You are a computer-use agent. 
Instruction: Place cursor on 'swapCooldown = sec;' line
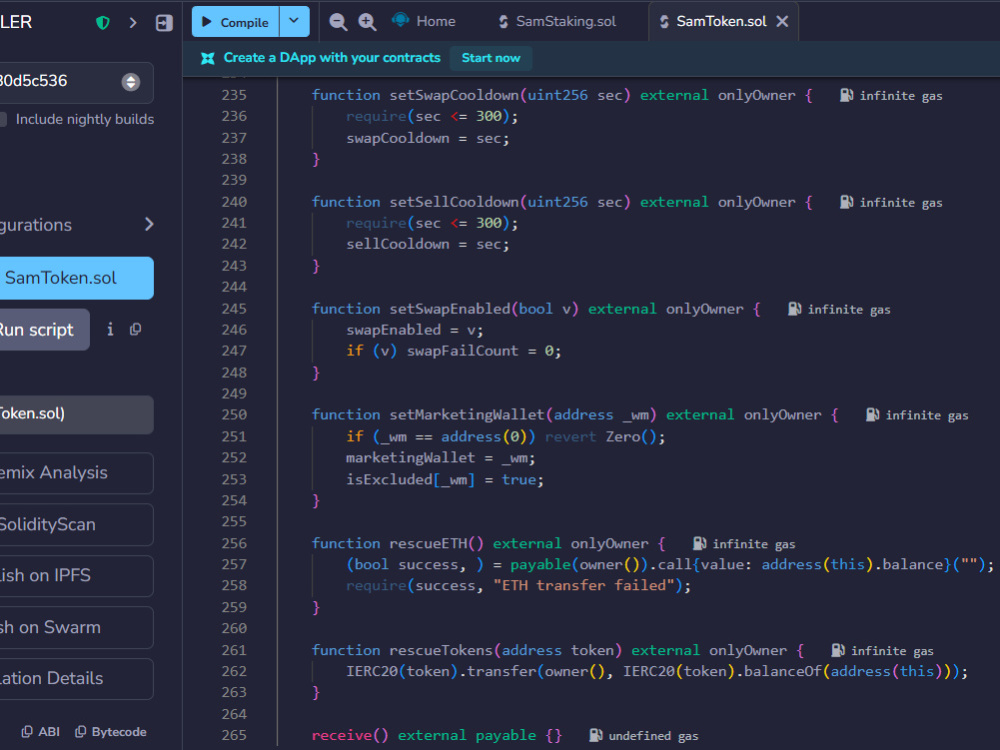[427, 138]
